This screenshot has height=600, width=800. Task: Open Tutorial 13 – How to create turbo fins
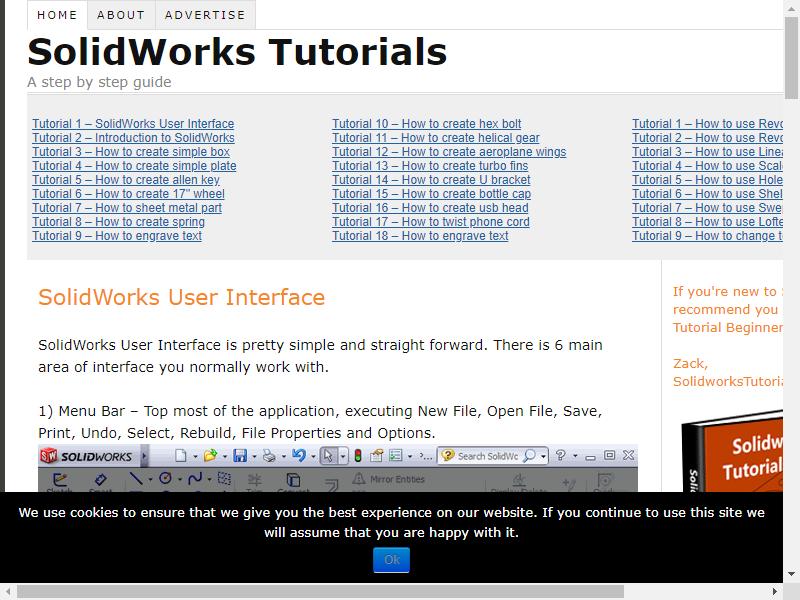(430, 166)
